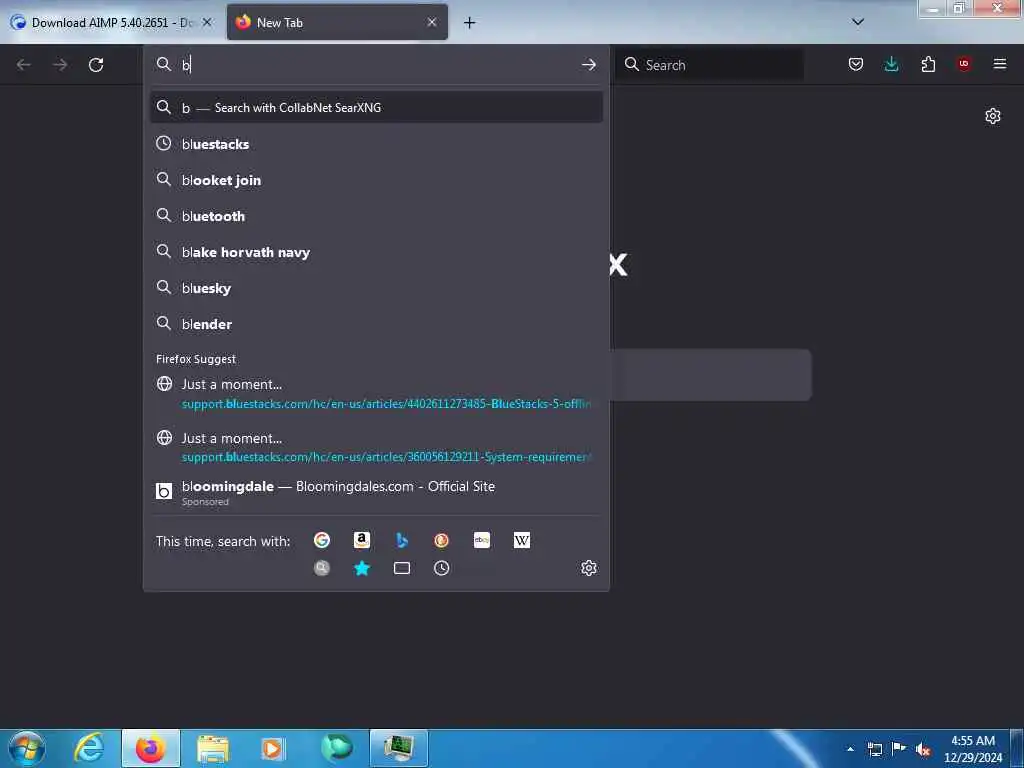Search this time with Amazon
Viewport: 1024px width, 768px height.
tap(362, 540)
